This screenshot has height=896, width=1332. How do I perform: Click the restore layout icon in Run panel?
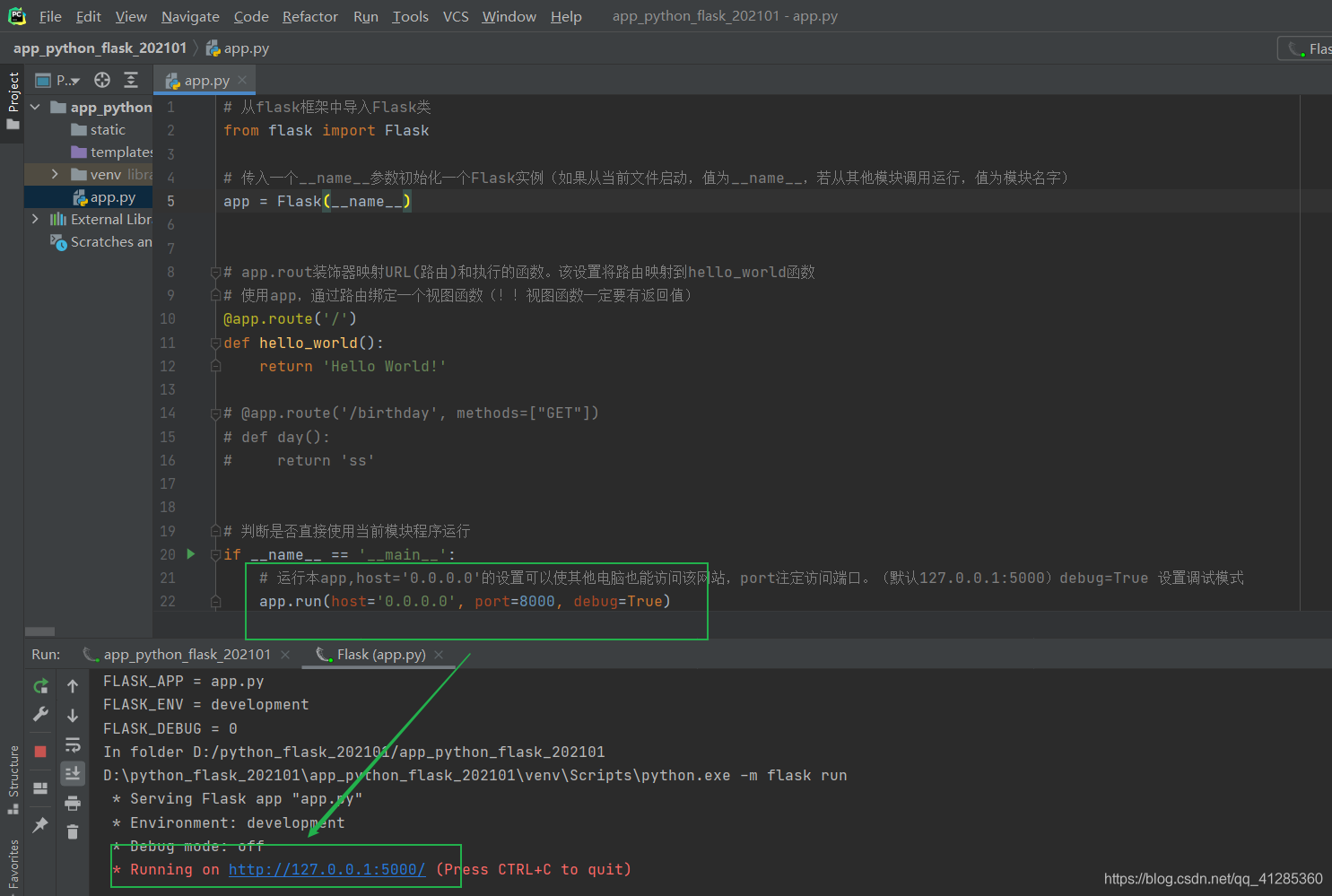click(x=40, y=788)
